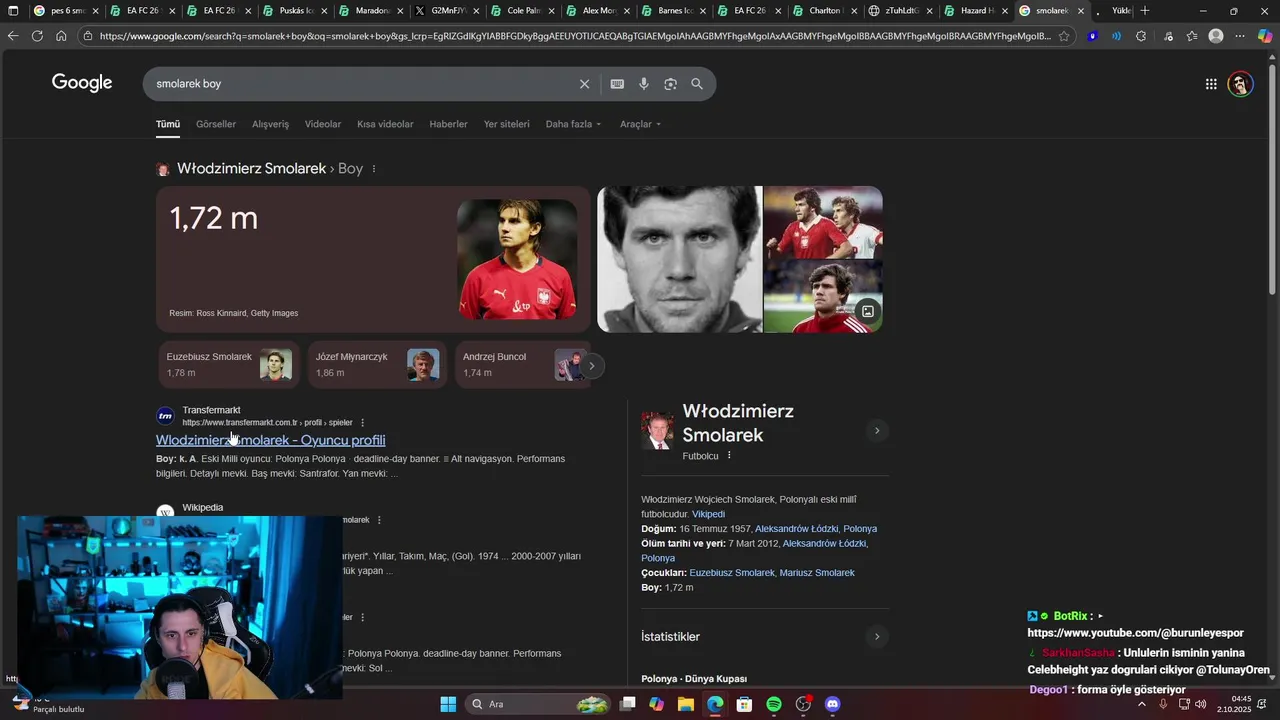Open File Explorer from the taskbar
The width and height of the screenshot is (1280, 720).
[686, 704]
